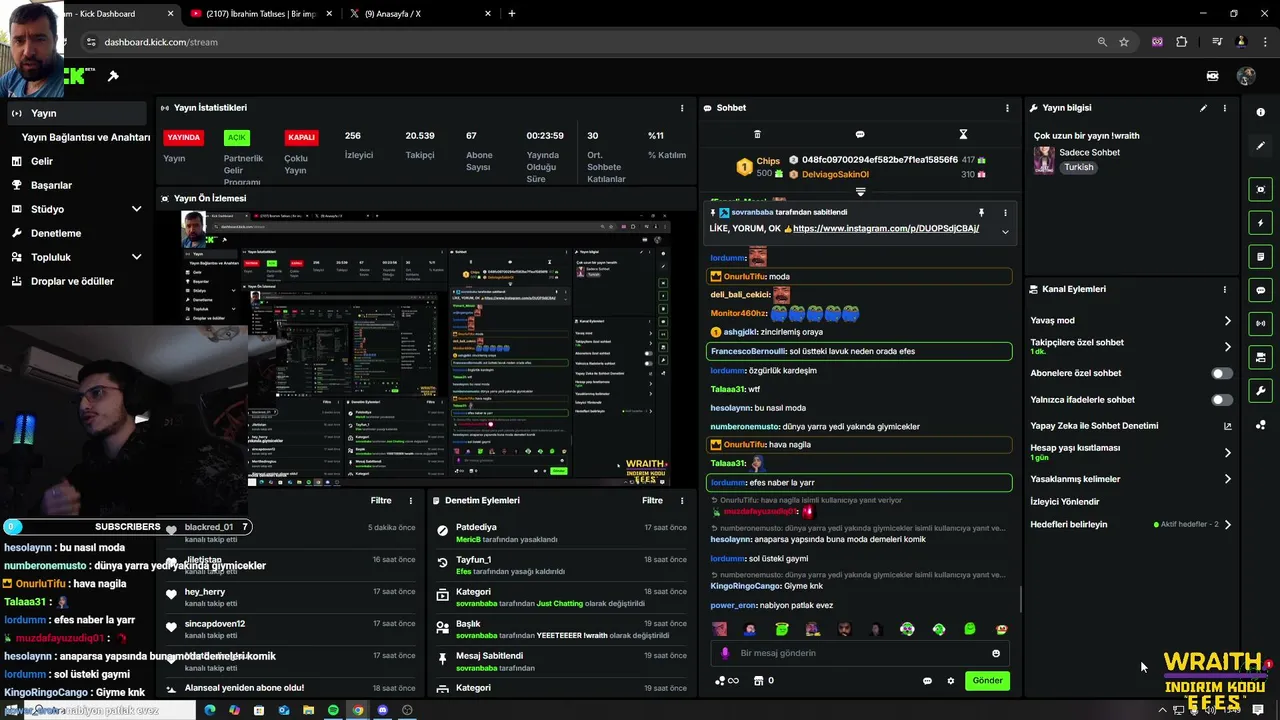The image size is (1280, 720).
Task: Open the user avatar in top right
Action: pos(1246,76)
